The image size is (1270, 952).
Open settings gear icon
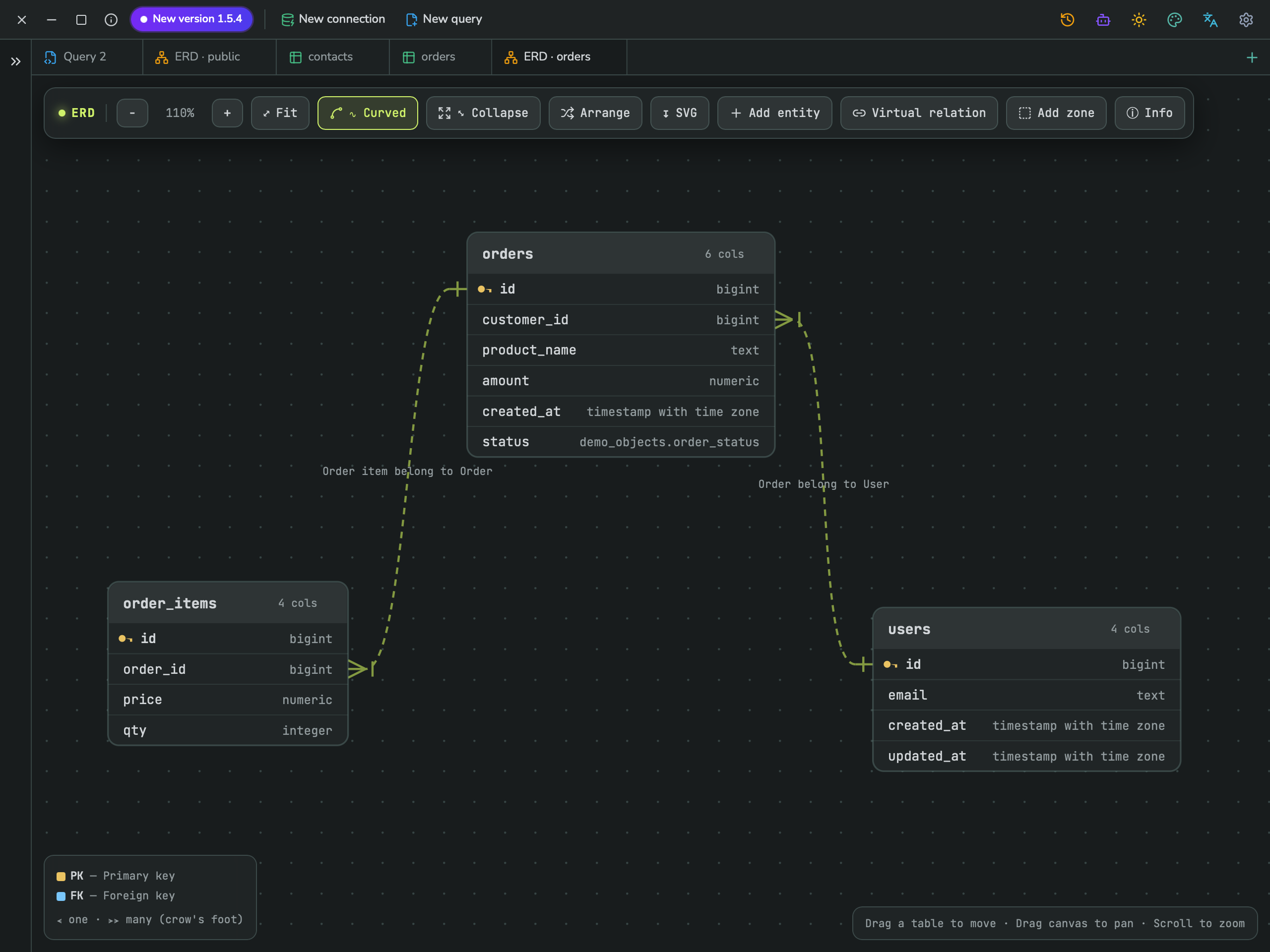click(x=1246, y=19)
